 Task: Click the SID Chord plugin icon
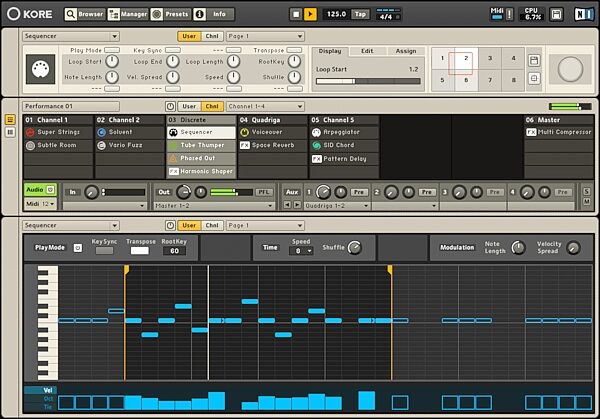tap(316, 145)
